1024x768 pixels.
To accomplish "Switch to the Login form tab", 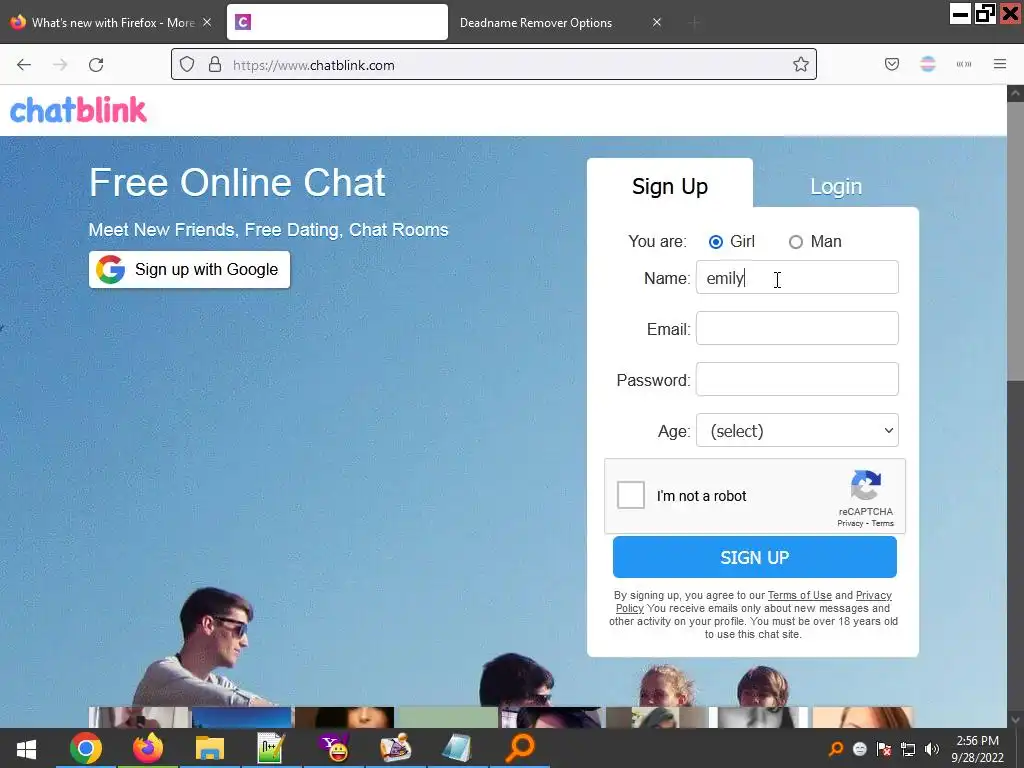I will click(x=836, y=186).
